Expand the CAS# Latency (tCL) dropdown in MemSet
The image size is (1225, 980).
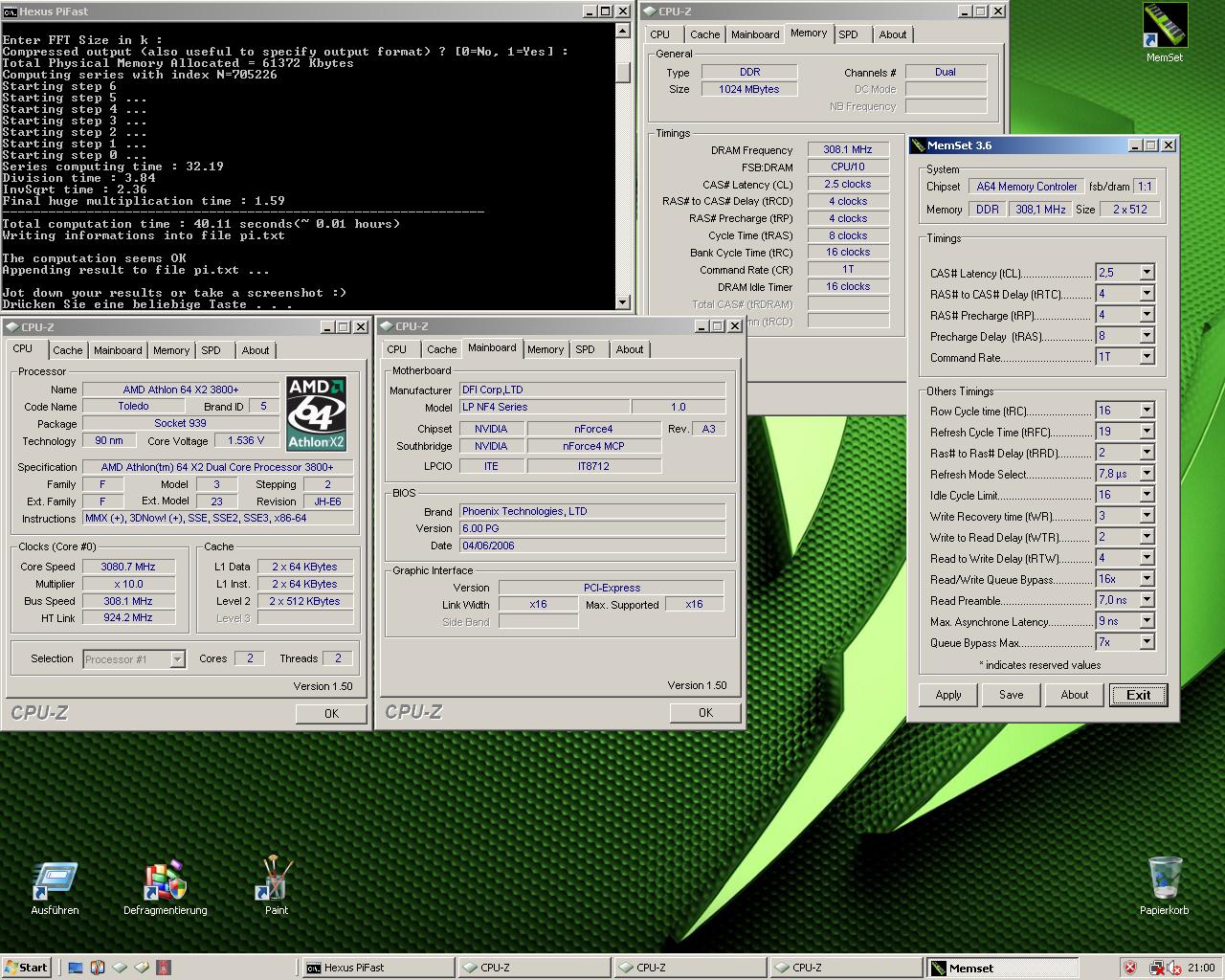pos(1147,273)
